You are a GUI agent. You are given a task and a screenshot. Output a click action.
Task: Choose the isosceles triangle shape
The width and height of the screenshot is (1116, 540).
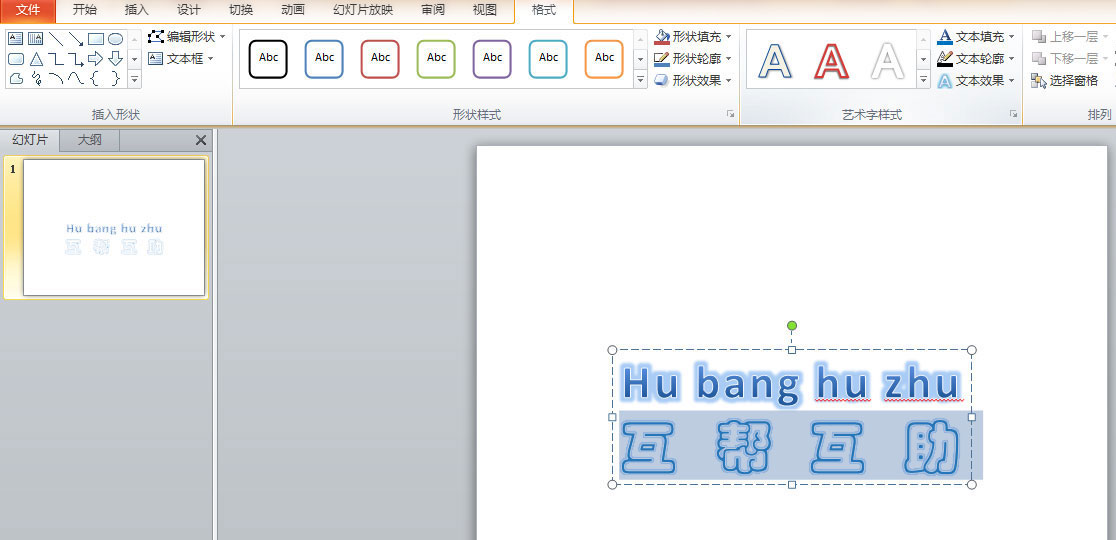[36, 59]
